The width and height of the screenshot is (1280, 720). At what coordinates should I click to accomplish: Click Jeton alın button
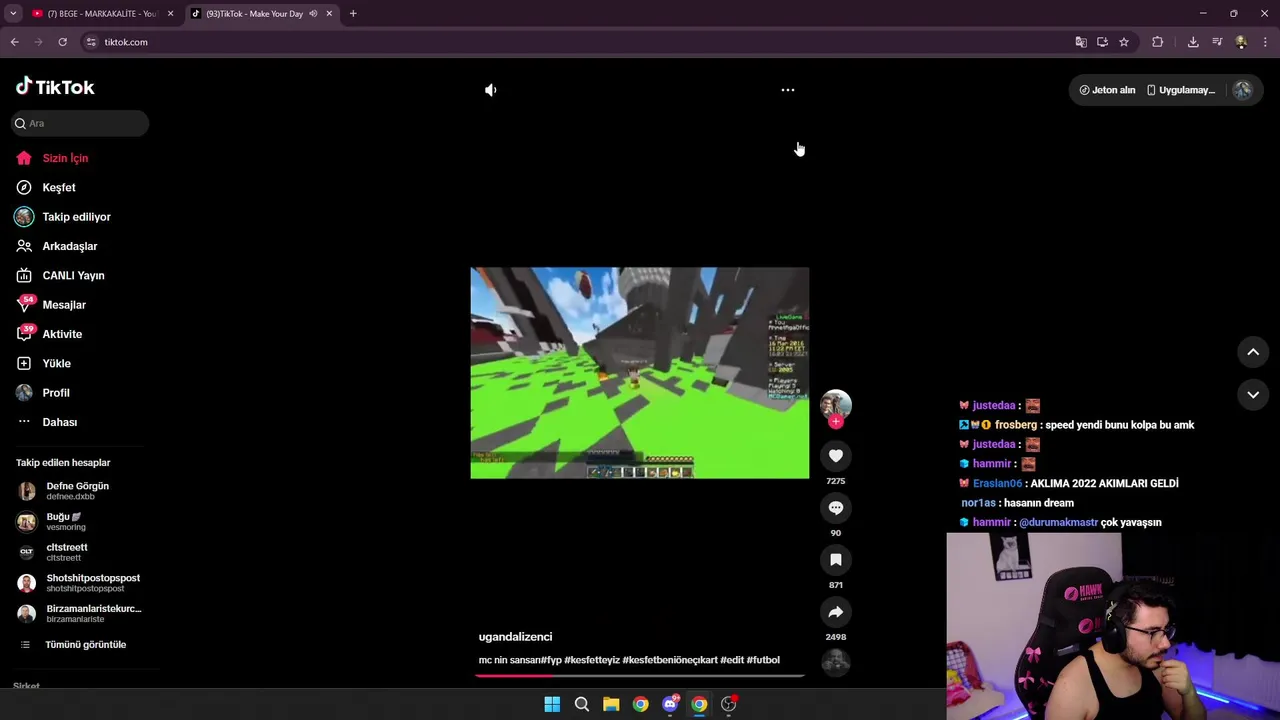(x=1107, y=90)
